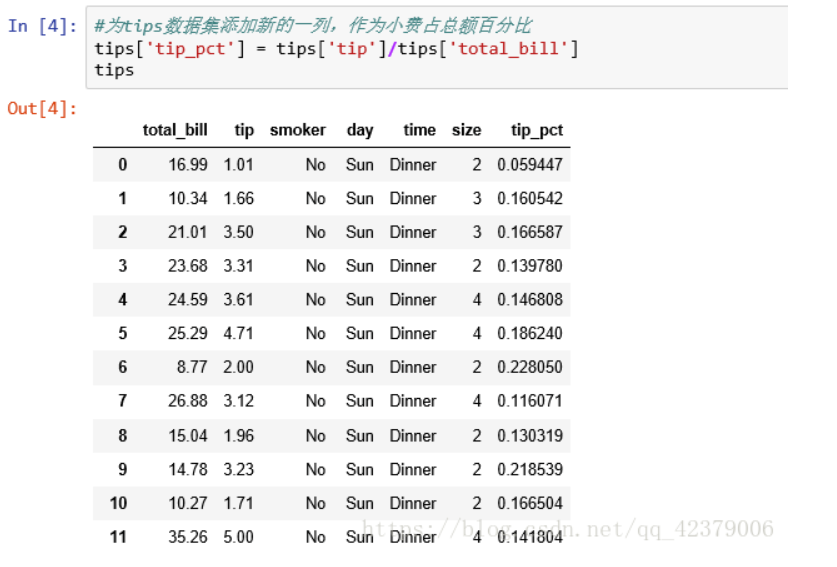Select tip value 1.96
The image size is (837, 567).
pos(239,436)
